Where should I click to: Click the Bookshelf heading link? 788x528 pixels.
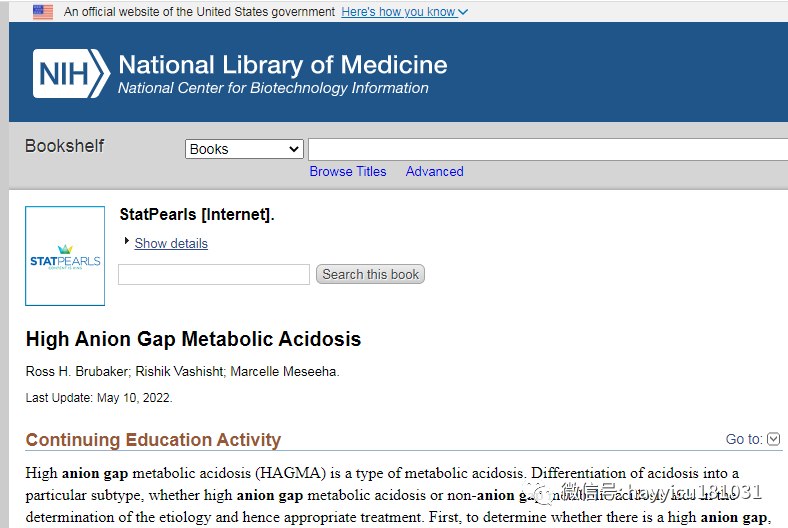click(x=64, y=146)
